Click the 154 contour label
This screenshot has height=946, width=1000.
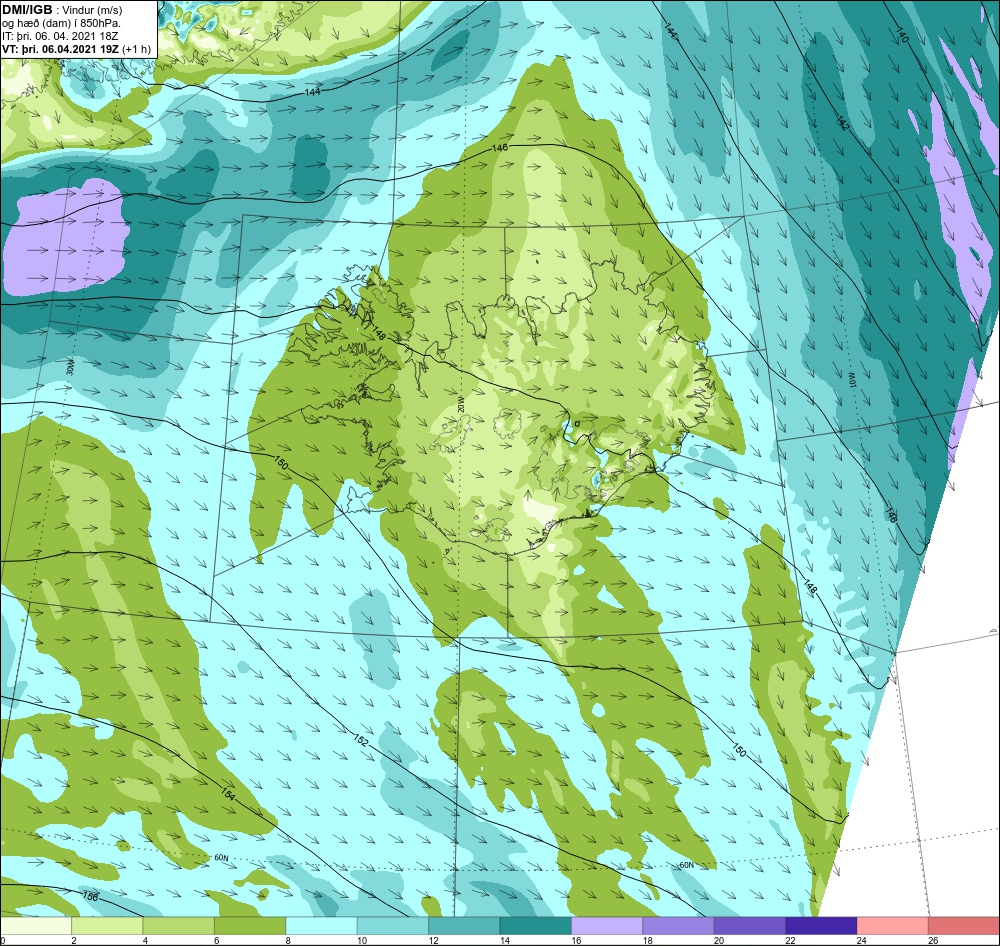pyautogui.click(x=228, y=794)
